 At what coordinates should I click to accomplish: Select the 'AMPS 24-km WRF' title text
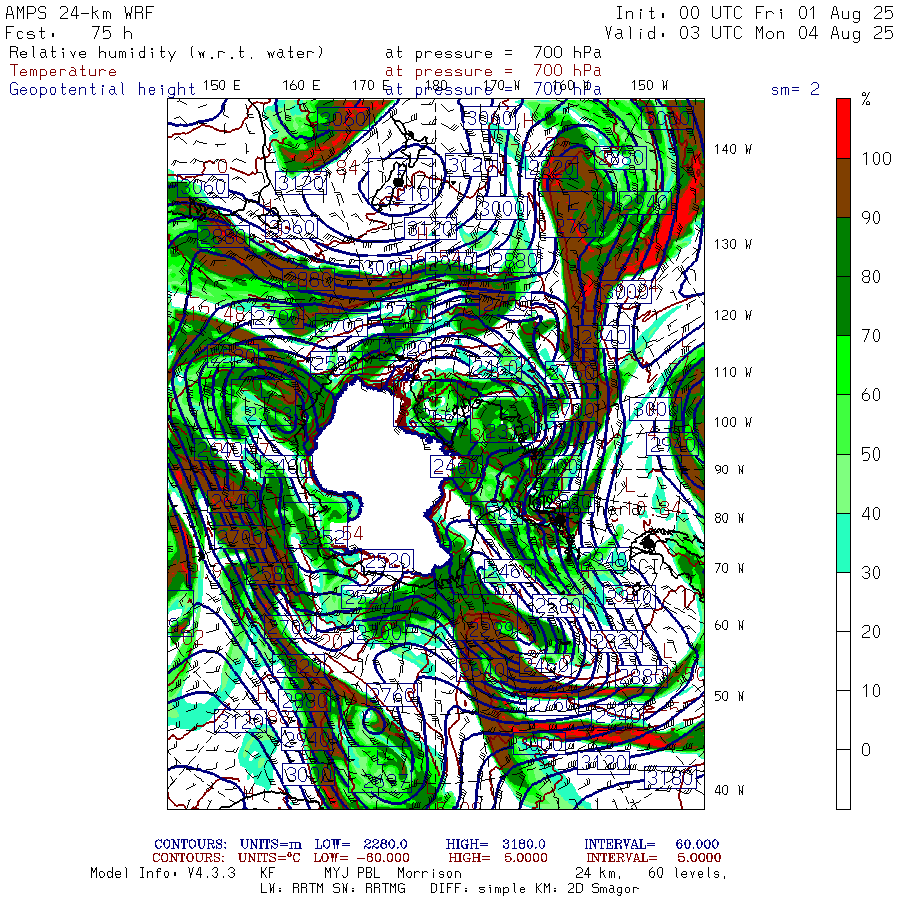79,13
